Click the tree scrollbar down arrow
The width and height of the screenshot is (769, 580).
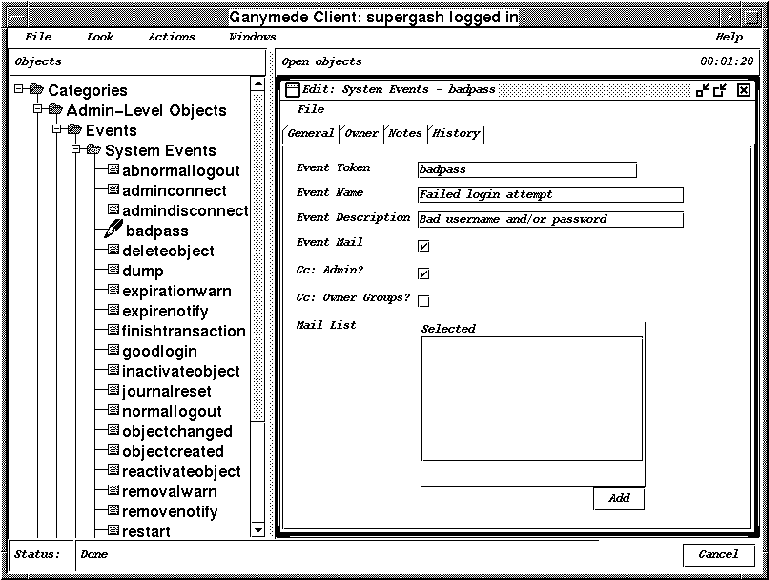[x=257, y=529]
